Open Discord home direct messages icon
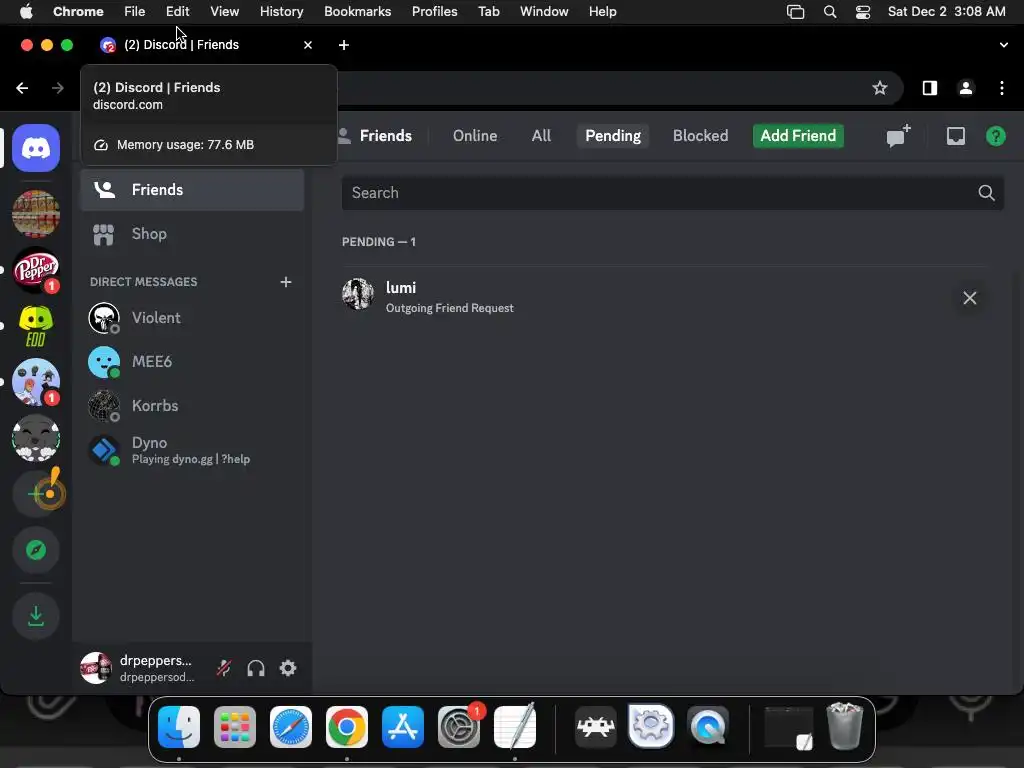The image size is (1024, 768). point(36,148)
